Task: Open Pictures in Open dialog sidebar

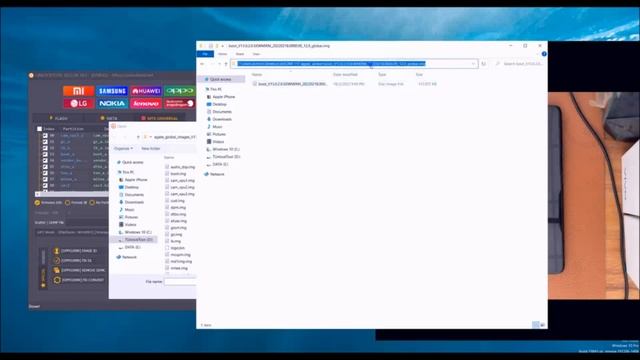Action: click(x=129, y=217)
